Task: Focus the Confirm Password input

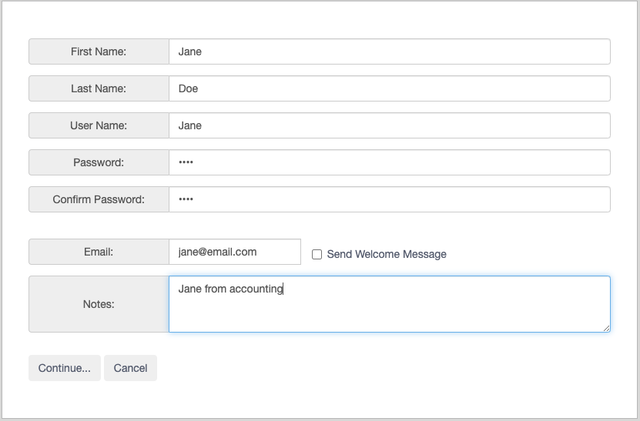Action: (388, 199)
